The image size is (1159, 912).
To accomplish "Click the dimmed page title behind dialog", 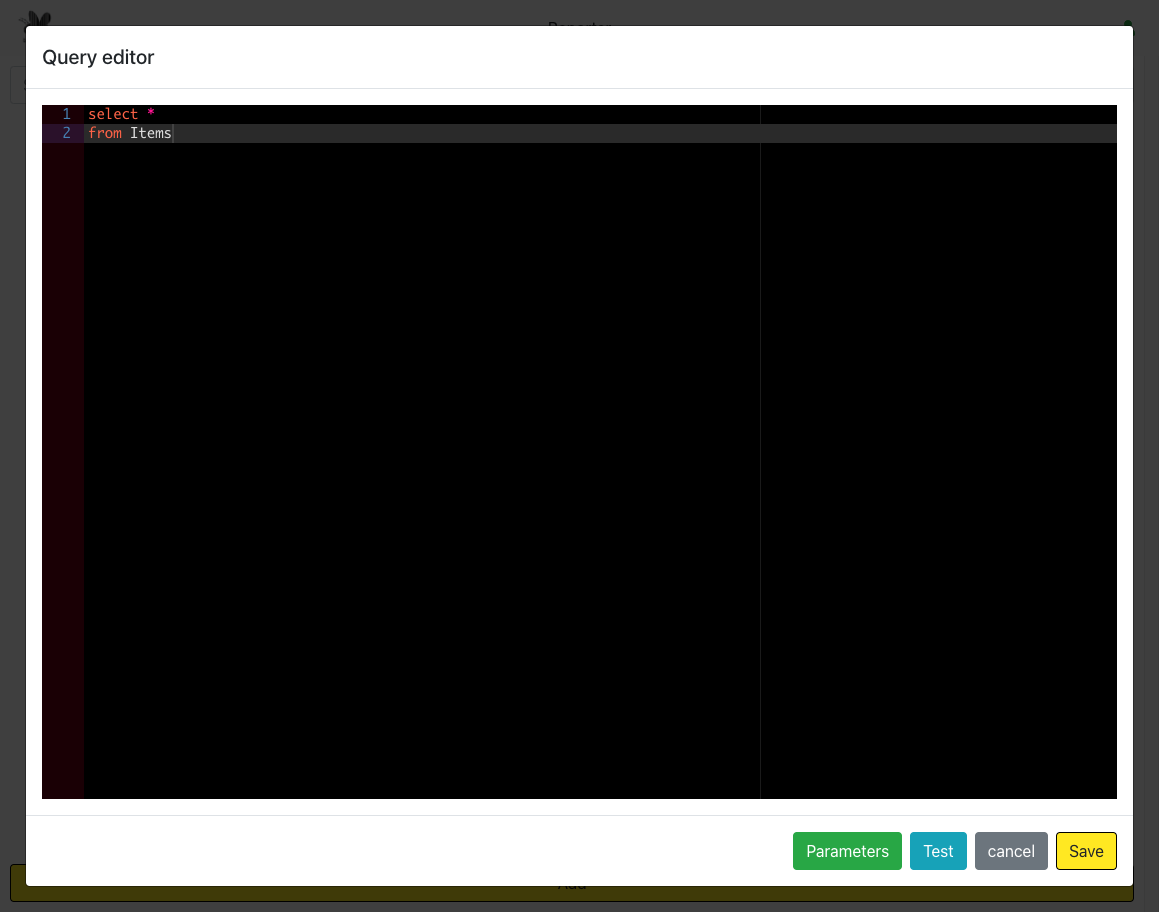I will (x=579, y=22).
